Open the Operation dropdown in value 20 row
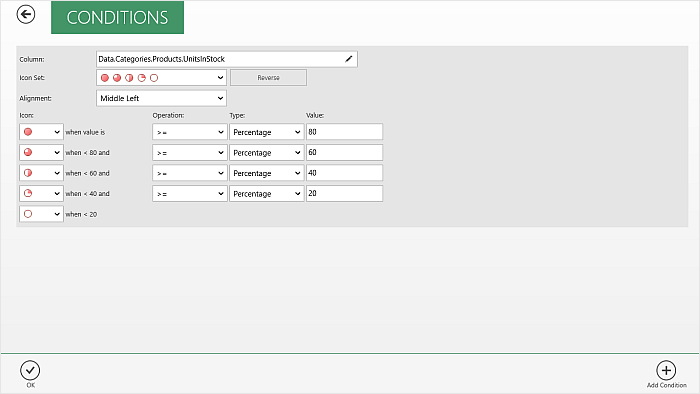 click(x=190, y=194)
